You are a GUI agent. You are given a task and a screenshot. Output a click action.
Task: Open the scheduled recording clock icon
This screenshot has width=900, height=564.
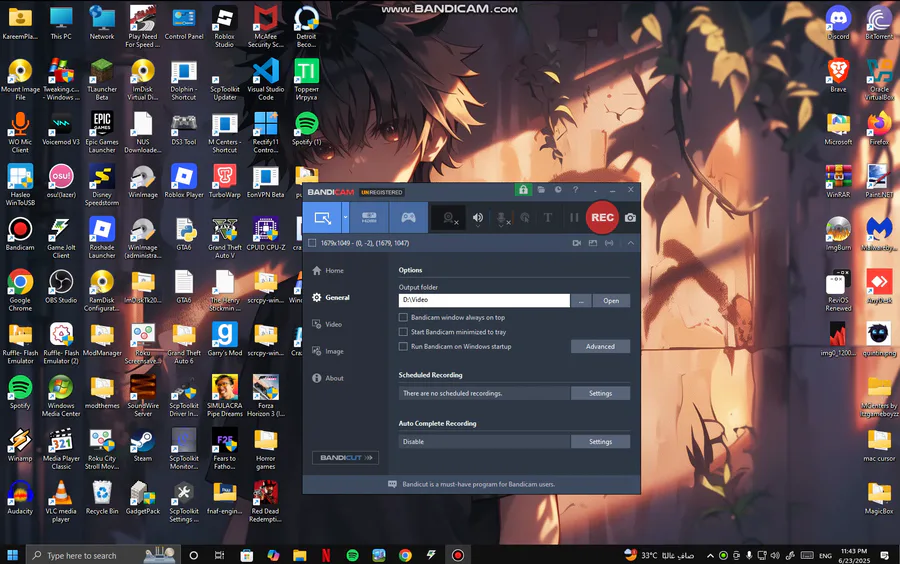(x=558, y=189)
